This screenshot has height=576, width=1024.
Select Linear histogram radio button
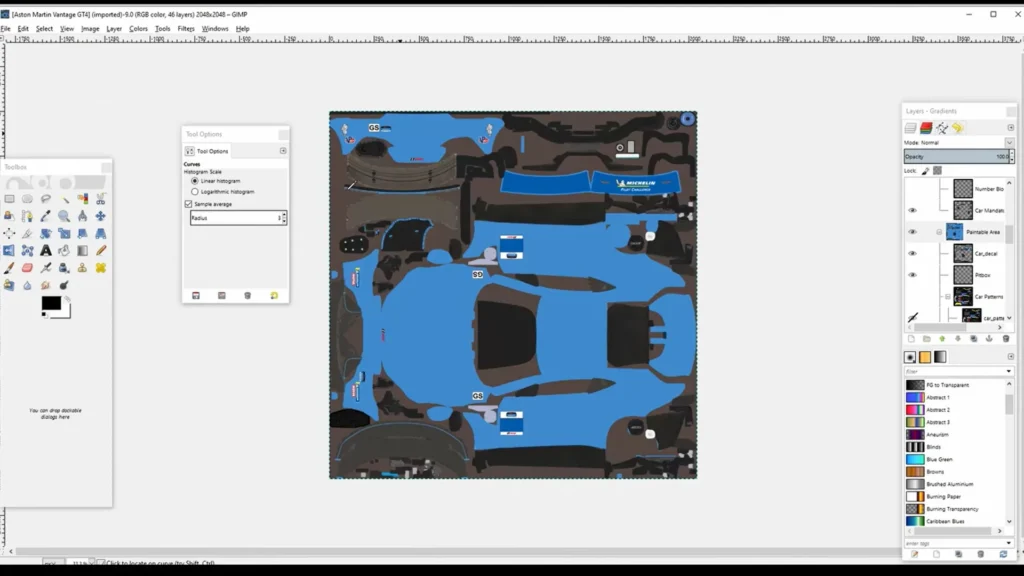click(x=195, y=181)
